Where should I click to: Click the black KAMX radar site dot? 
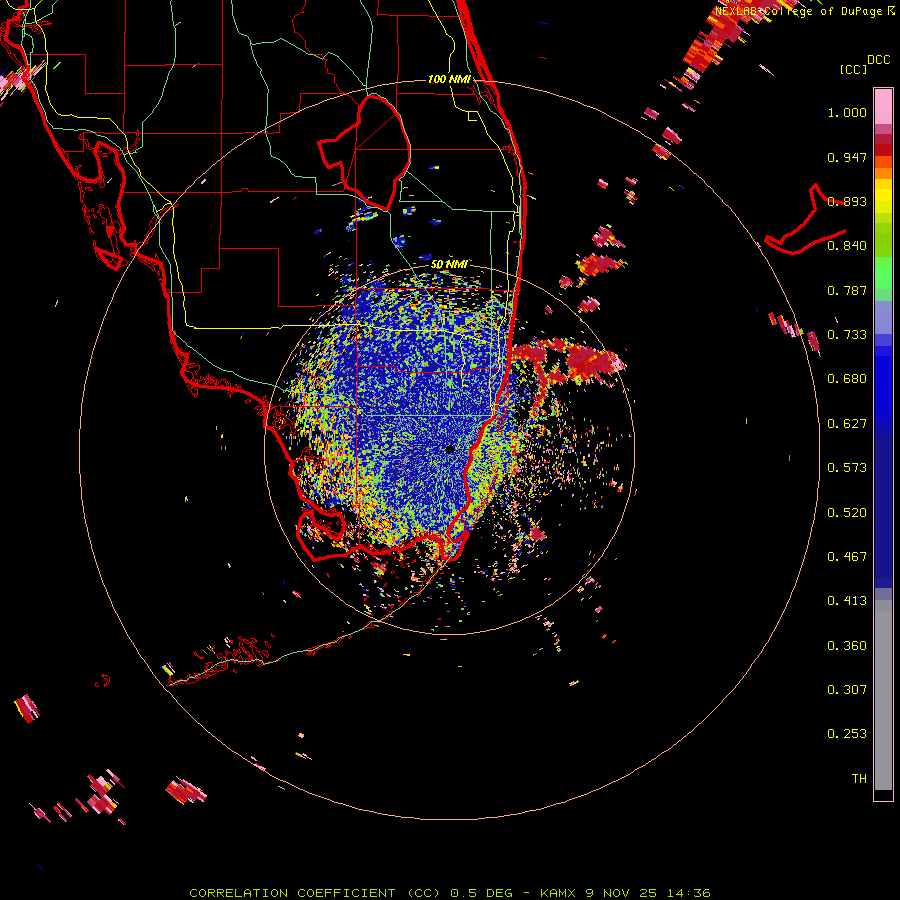(x=450, y=449)
